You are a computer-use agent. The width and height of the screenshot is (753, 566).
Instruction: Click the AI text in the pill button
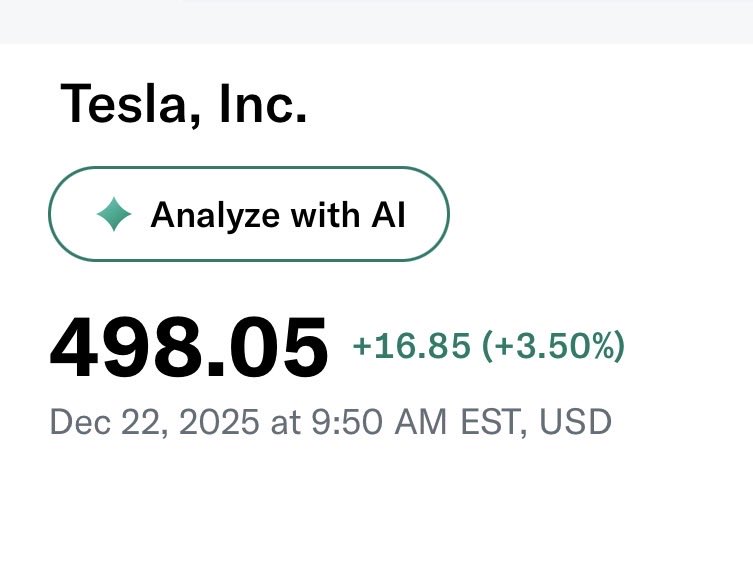[x=386, y=215]
